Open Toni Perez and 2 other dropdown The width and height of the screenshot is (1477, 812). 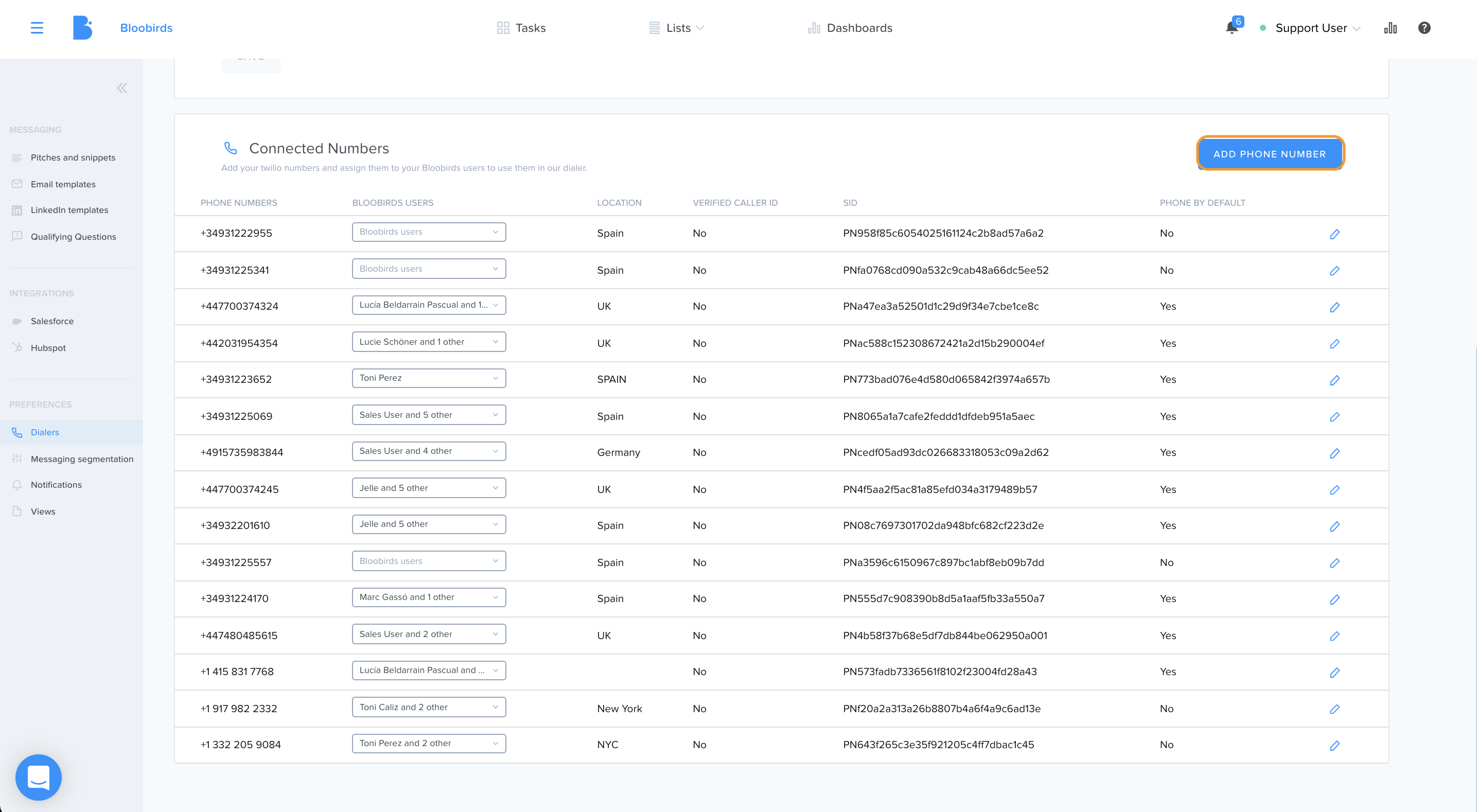[x=429, y=743]
